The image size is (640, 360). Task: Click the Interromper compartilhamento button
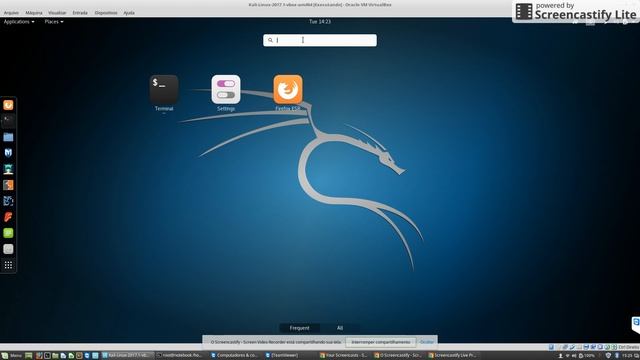(x=380, y=342)
